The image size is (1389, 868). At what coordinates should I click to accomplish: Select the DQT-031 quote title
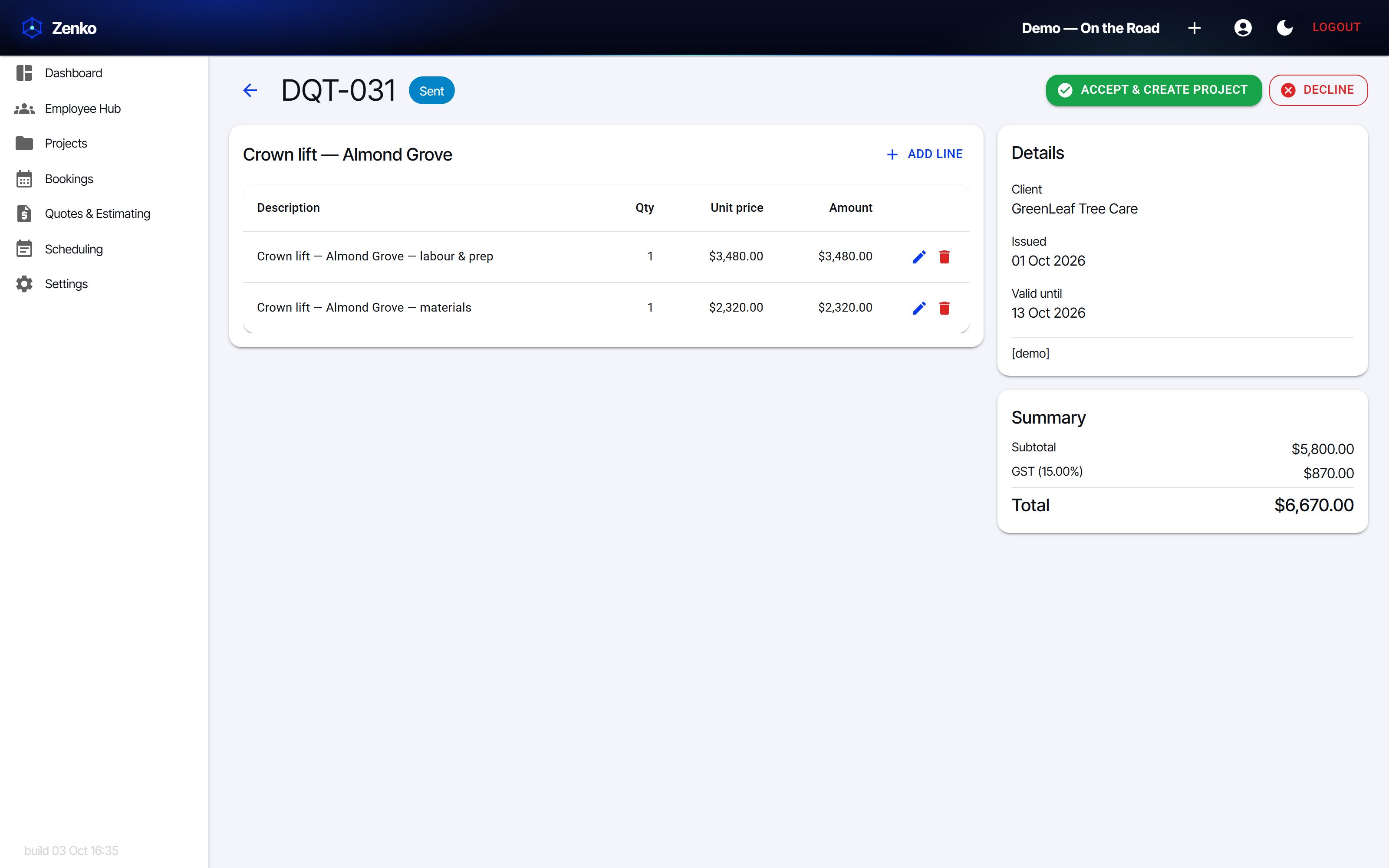(x=338, y=90)
